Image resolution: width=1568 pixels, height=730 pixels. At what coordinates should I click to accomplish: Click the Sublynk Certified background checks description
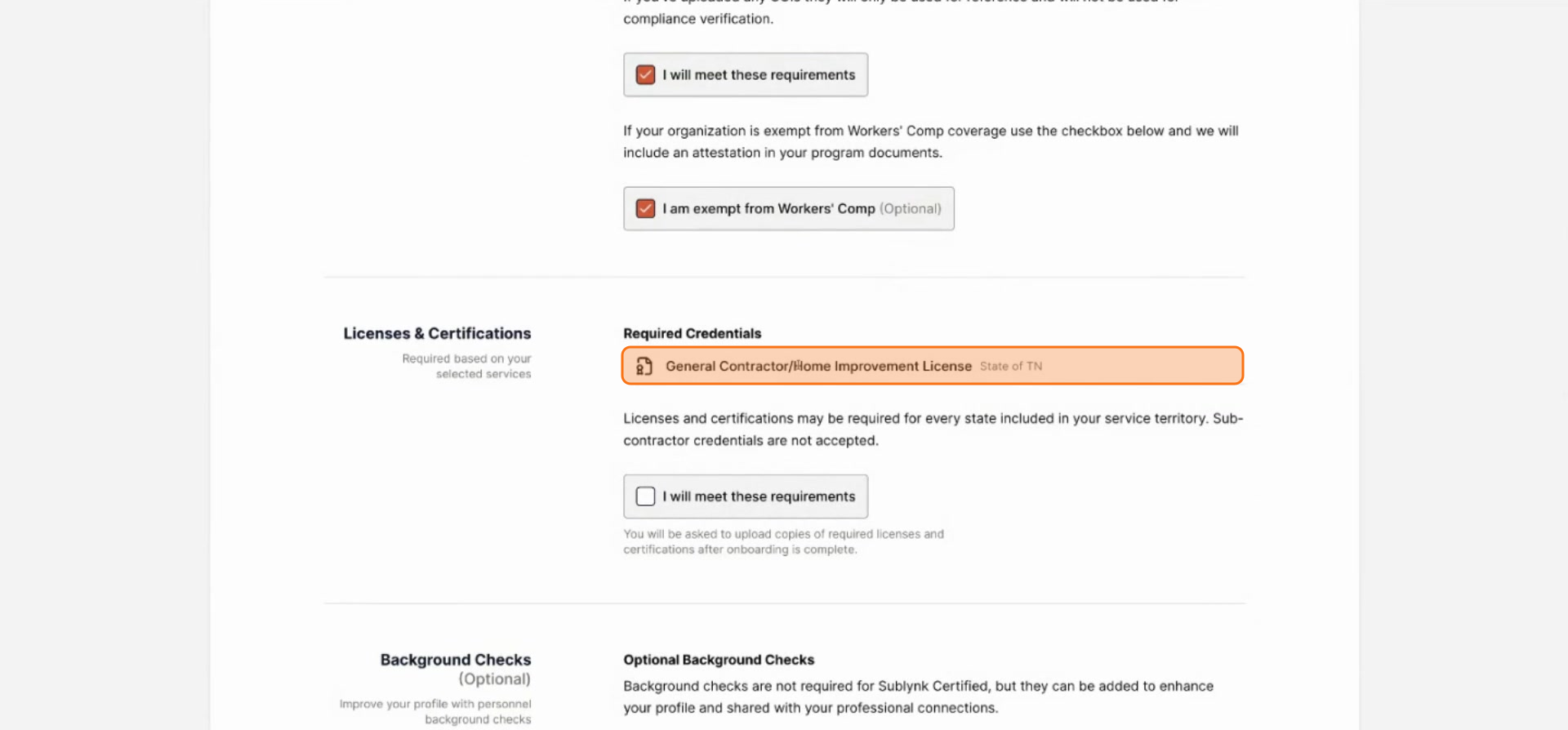coord(918,697)
